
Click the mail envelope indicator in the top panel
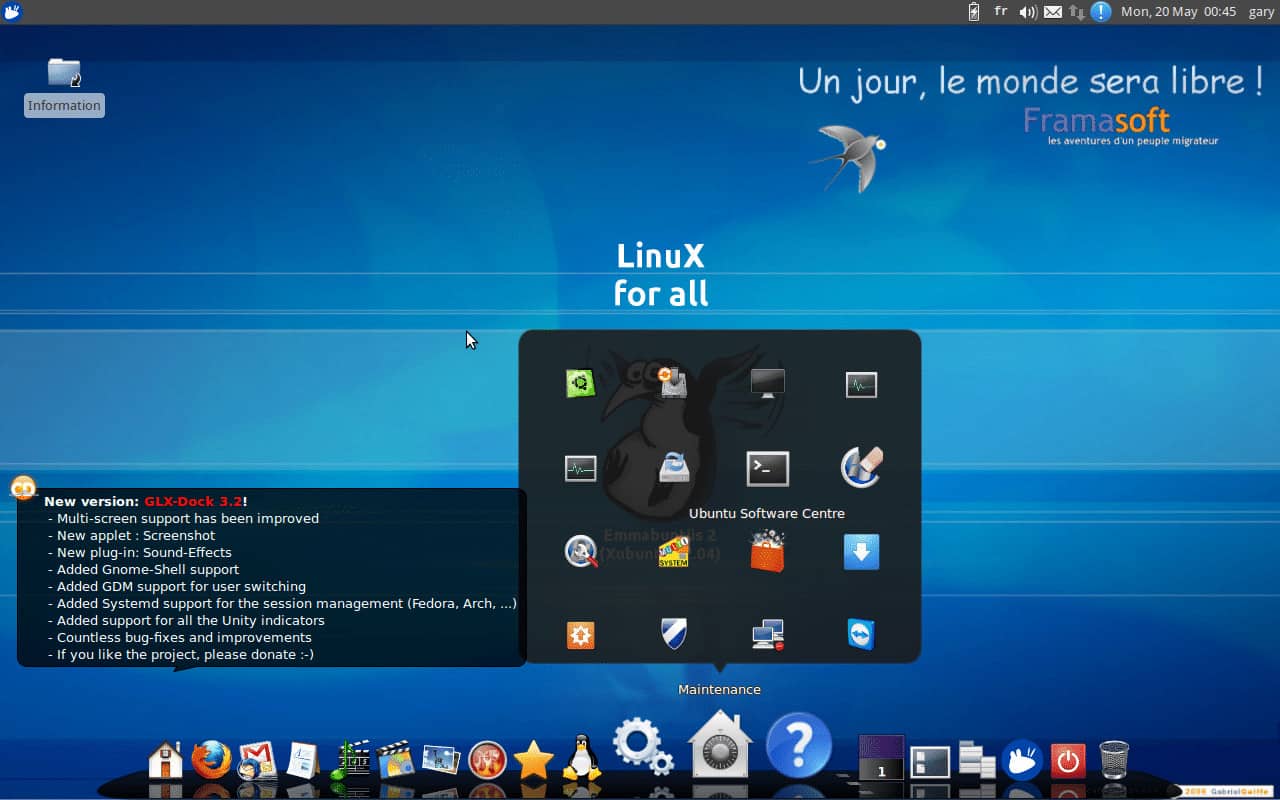(1053, 12)
